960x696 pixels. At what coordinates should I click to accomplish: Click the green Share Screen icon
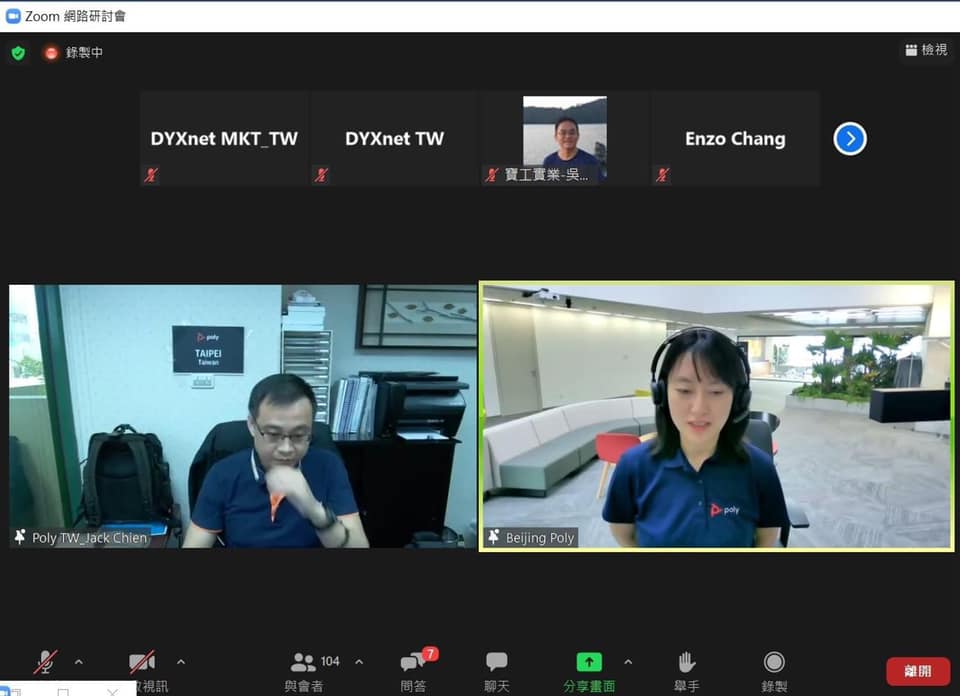tap(589, 662)
